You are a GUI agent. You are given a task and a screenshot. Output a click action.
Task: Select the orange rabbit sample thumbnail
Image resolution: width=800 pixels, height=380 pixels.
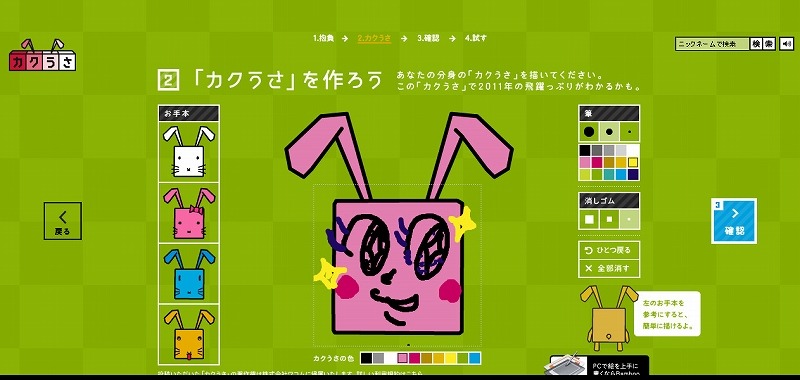click(189, 334)
